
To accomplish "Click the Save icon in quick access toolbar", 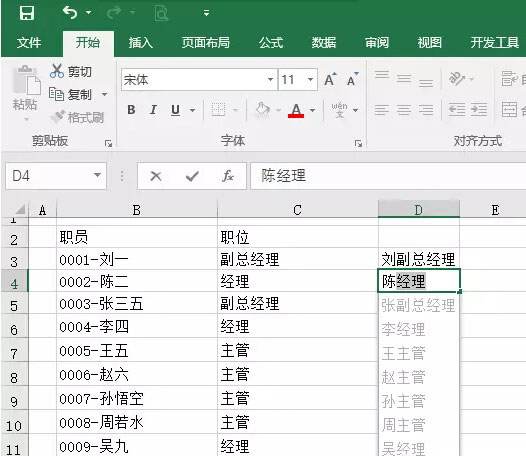I will (x=27, y=13).
